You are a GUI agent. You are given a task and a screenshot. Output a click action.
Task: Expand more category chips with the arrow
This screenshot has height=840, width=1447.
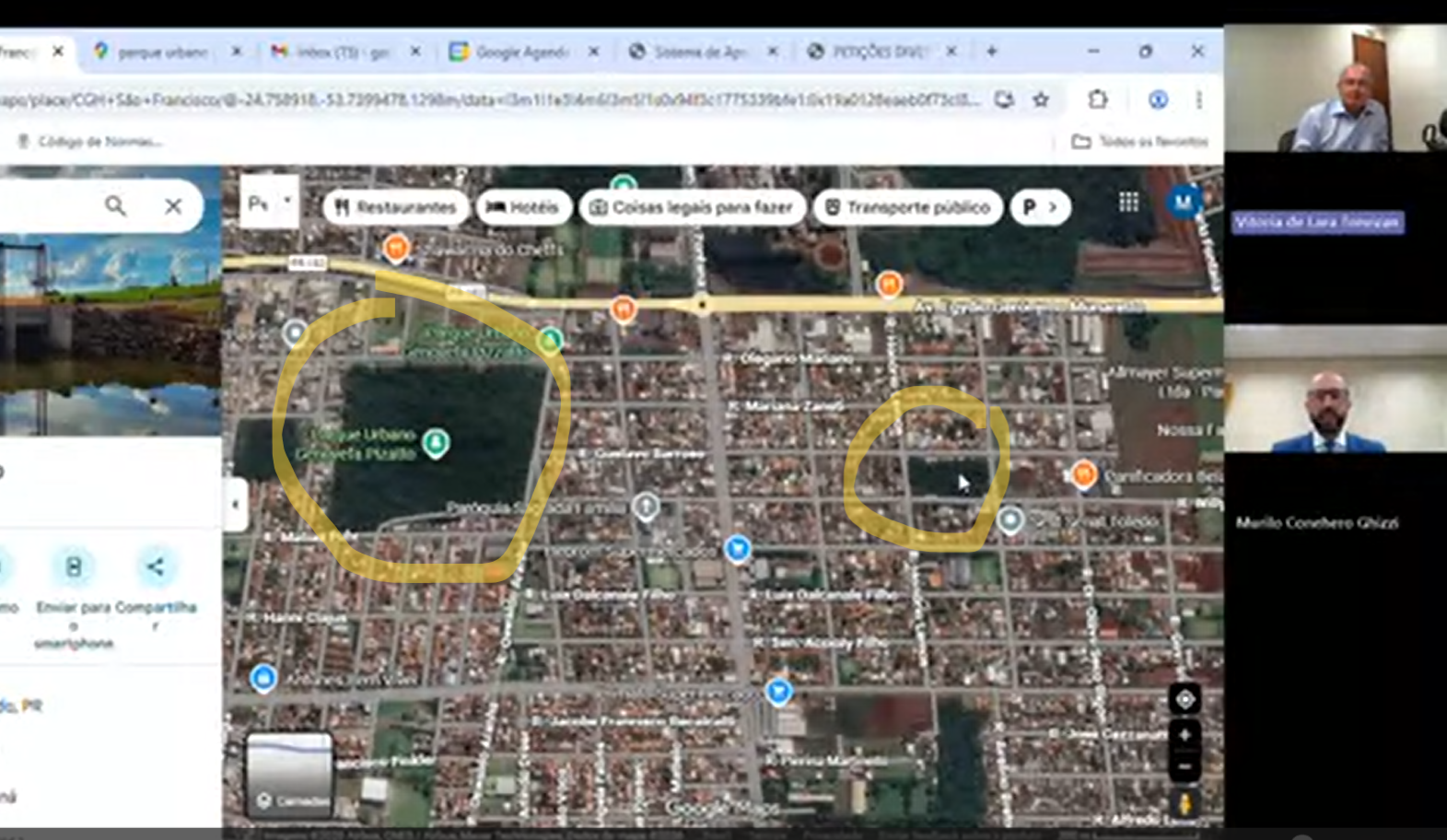1052,207
